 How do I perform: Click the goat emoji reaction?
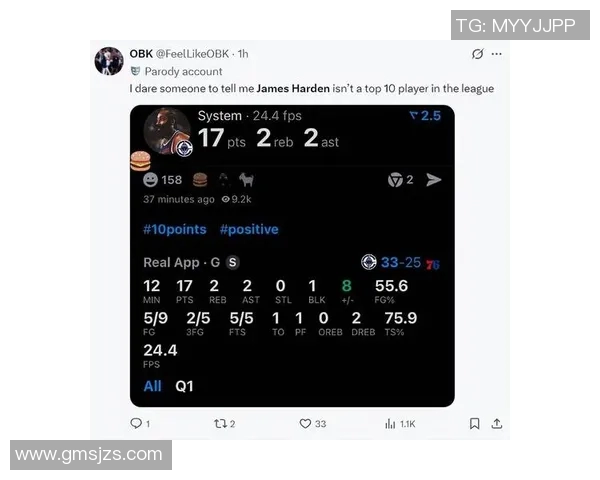click(x=247, y=180)
